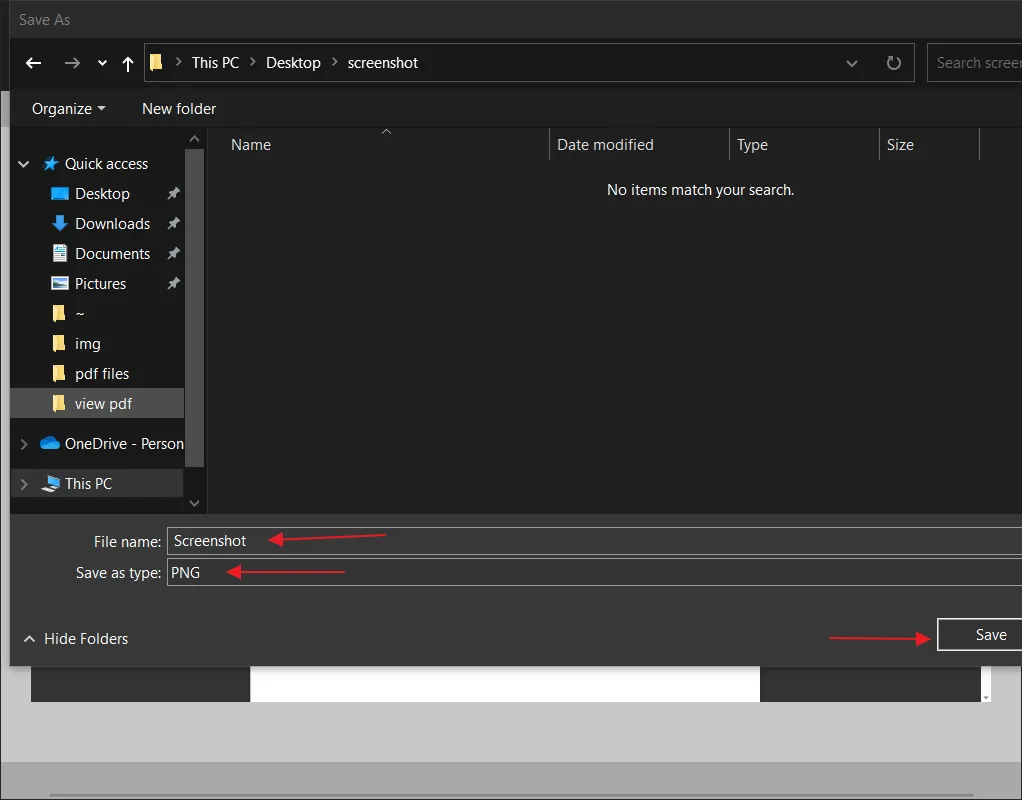This screenshot has height=800, width=1022.
Task: Select Desktop in the breadcrumb path
Action: [x=293, y=62]
